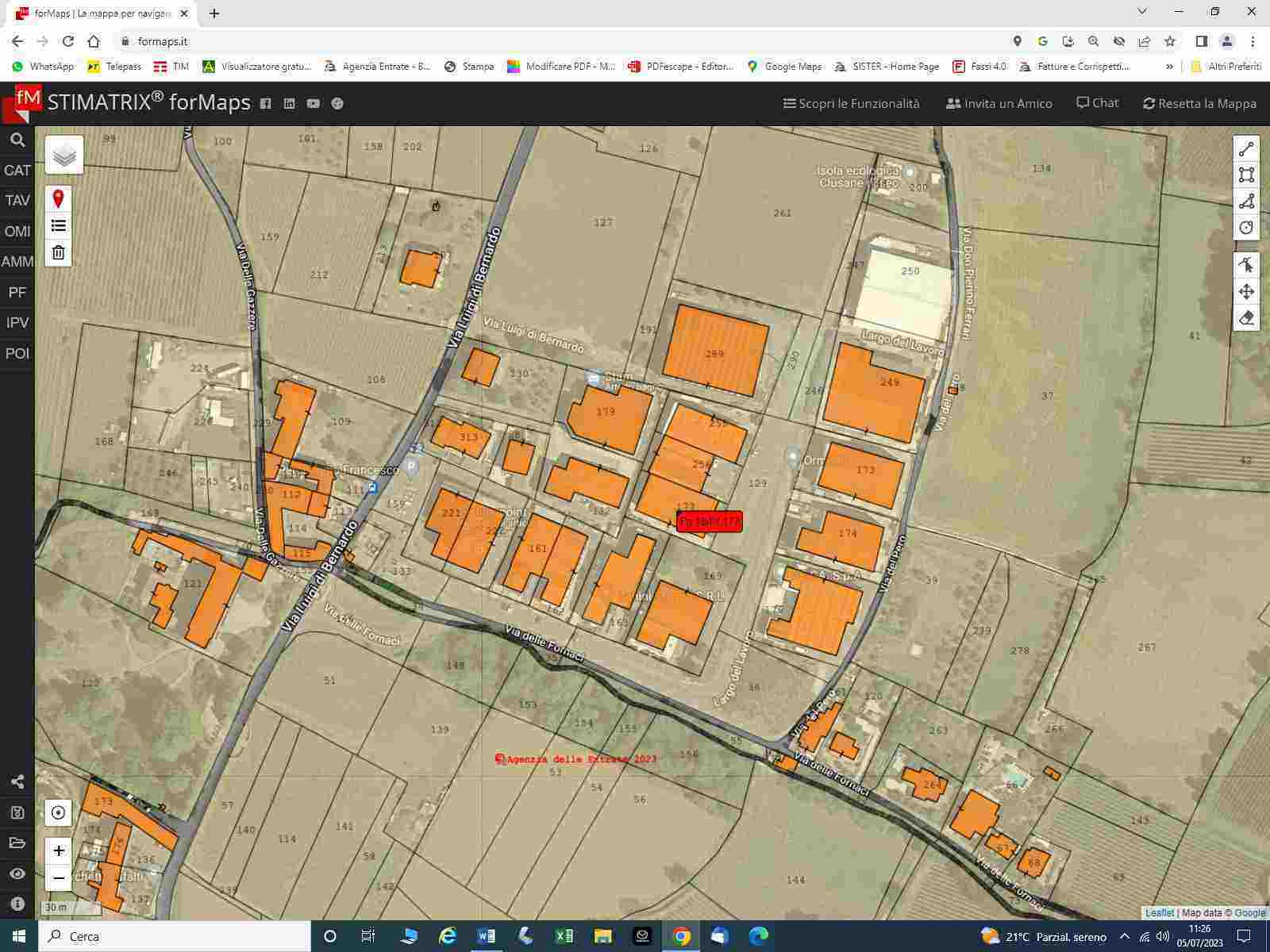Open the OMI sidebar section
The height and width of the screenshot is (952, 1270).
click(17, 232)
